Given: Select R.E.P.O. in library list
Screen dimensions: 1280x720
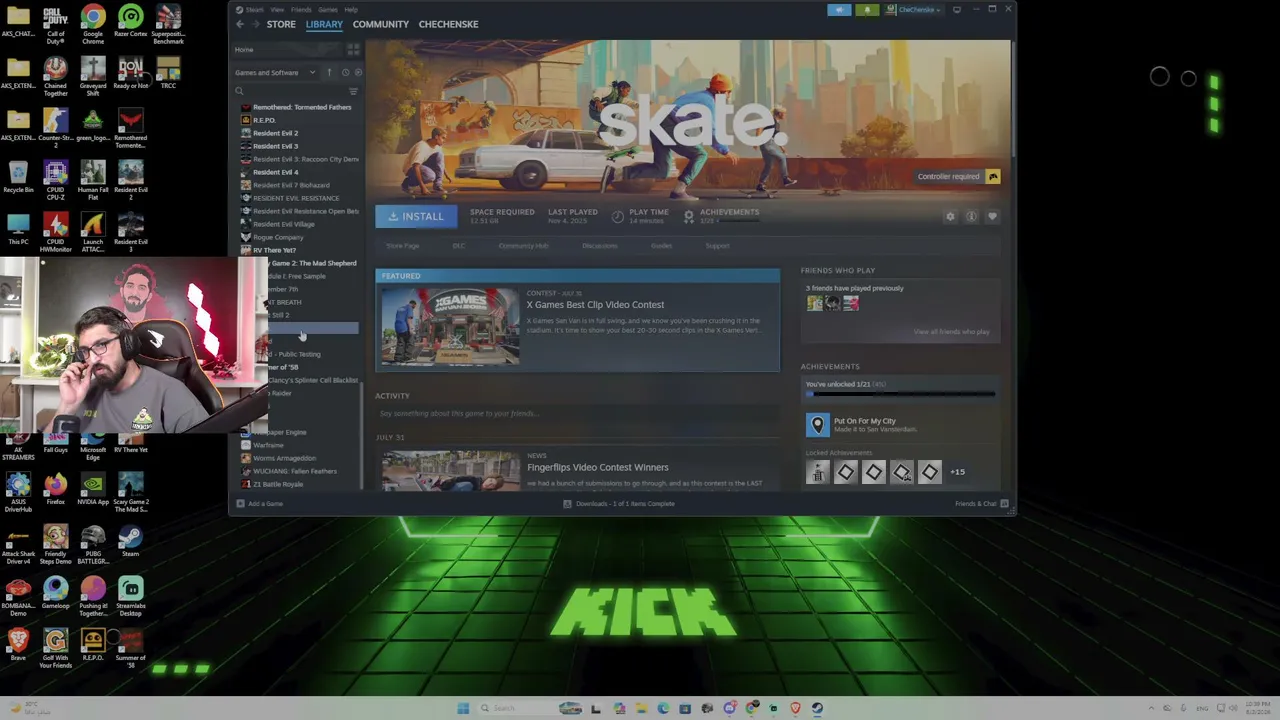Looking at the screenshot, I should point(264,120).
